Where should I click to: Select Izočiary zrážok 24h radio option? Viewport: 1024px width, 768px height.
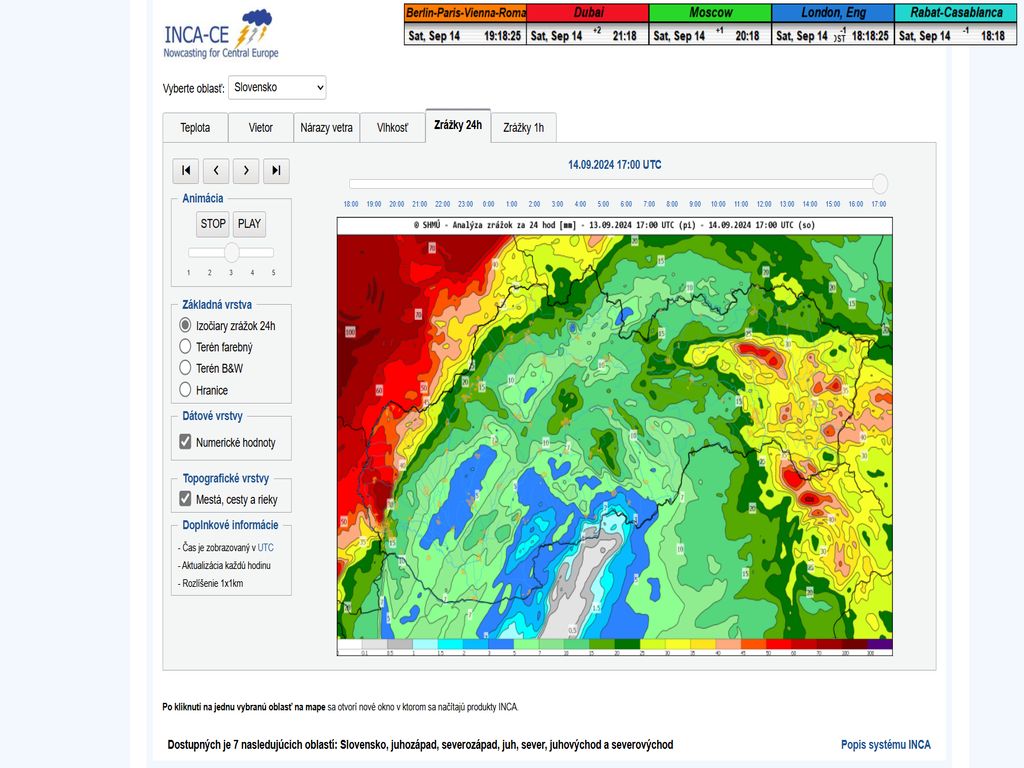[x=185, y=325]
